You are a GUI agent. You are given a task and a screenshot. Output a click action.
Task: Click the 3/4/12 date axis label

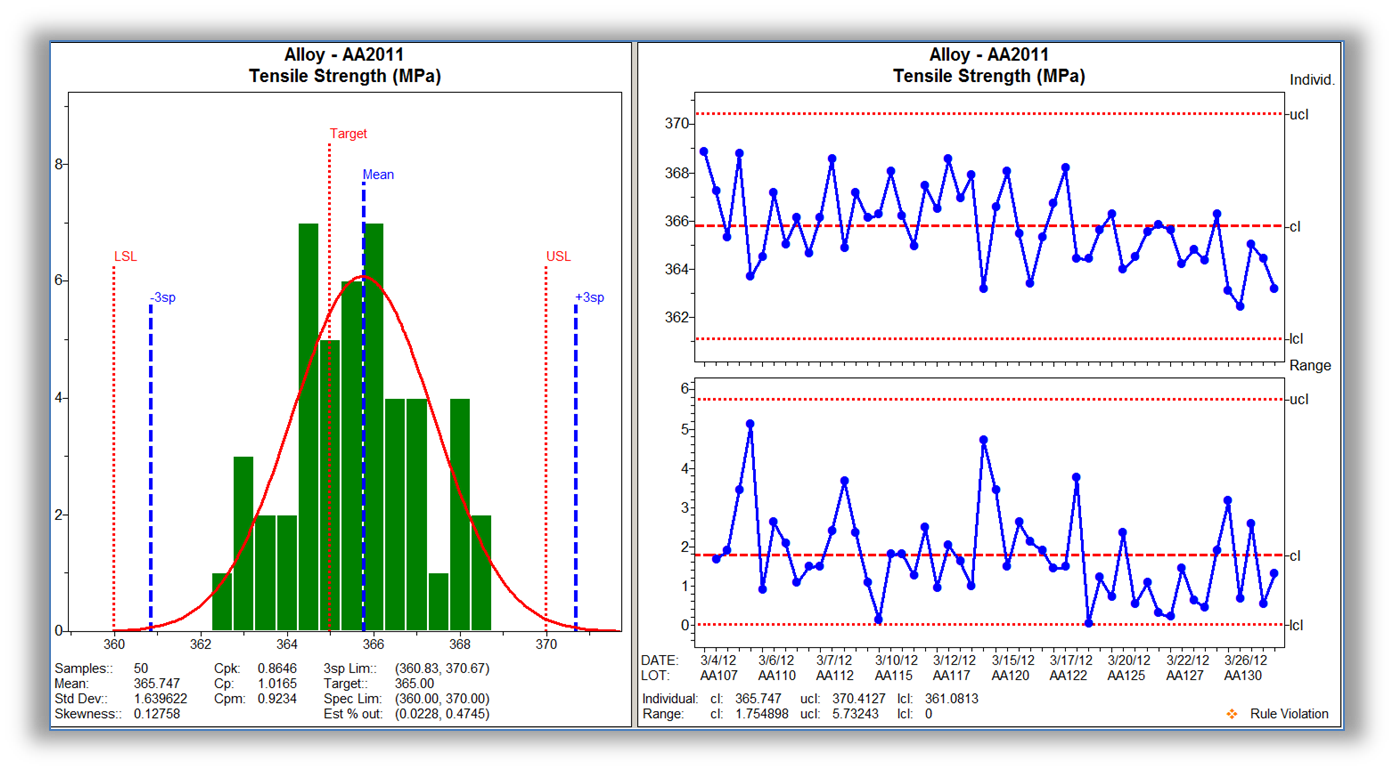coord(719,660)
